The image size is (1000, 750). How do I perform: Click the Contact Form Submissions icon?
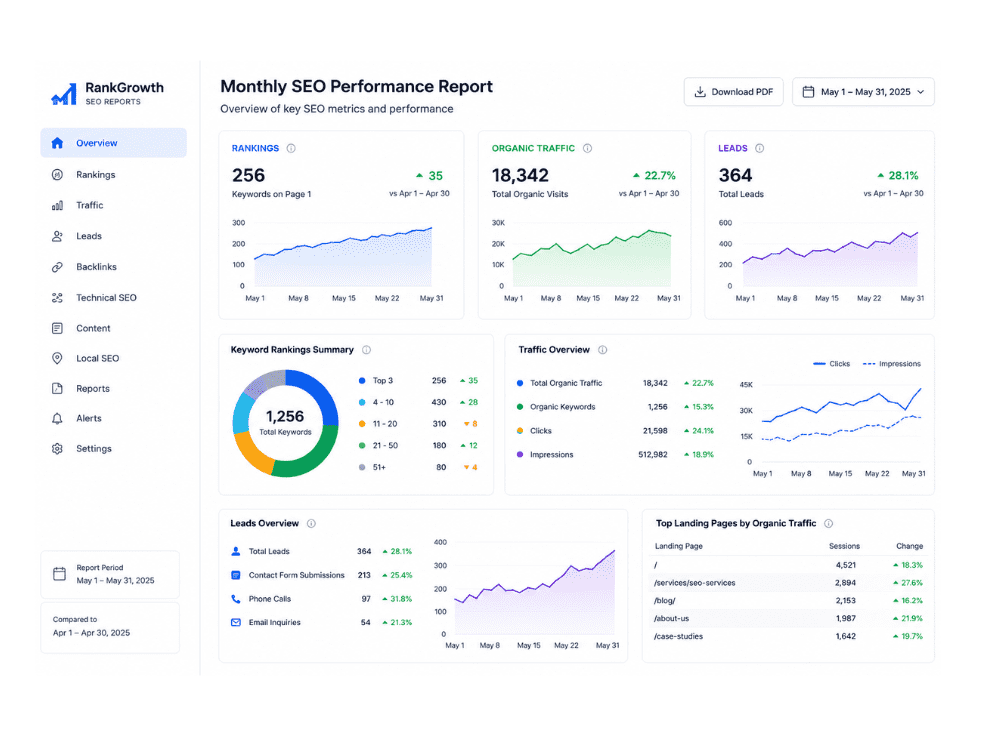tap(236, 575)
